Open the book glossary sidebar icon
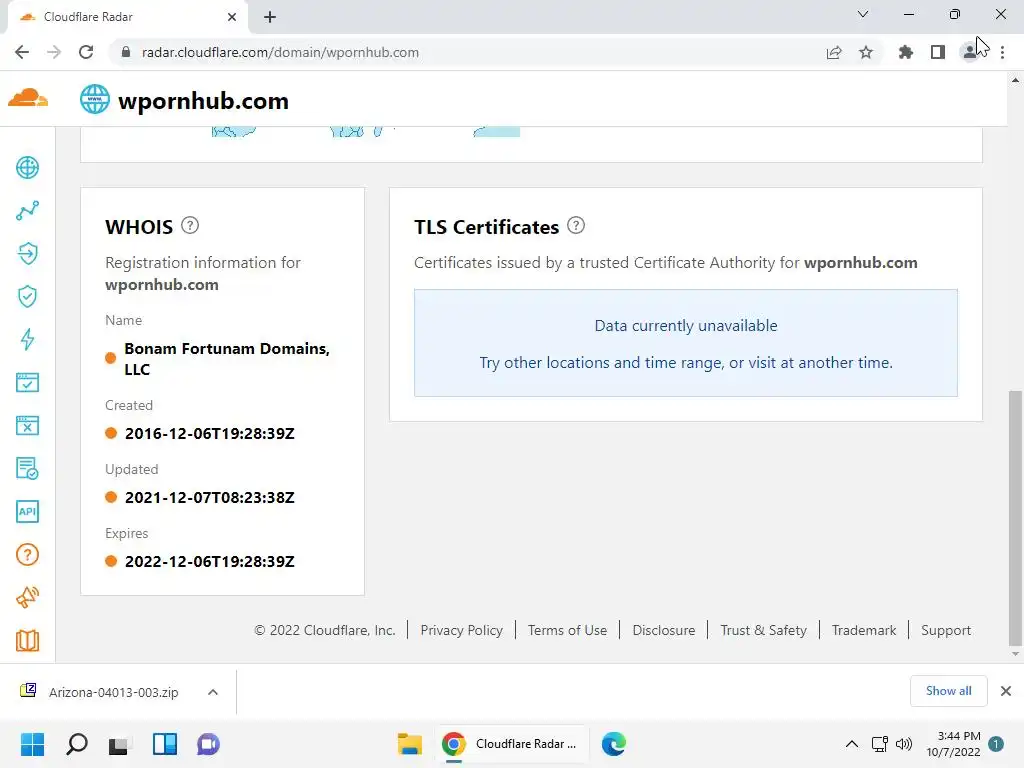The width and height of the screenshot is (1024, 768). 27,641
